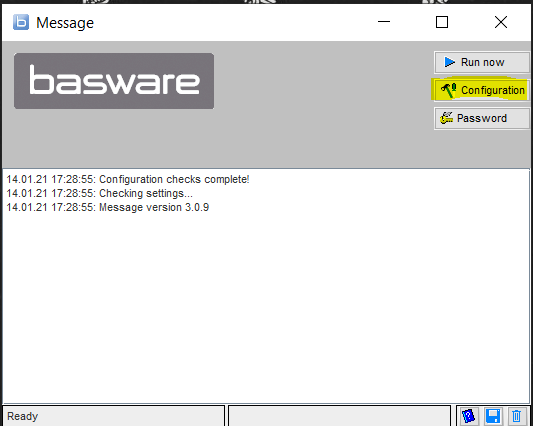Maximize the Message window
The image size is (533, 426).
442,22
